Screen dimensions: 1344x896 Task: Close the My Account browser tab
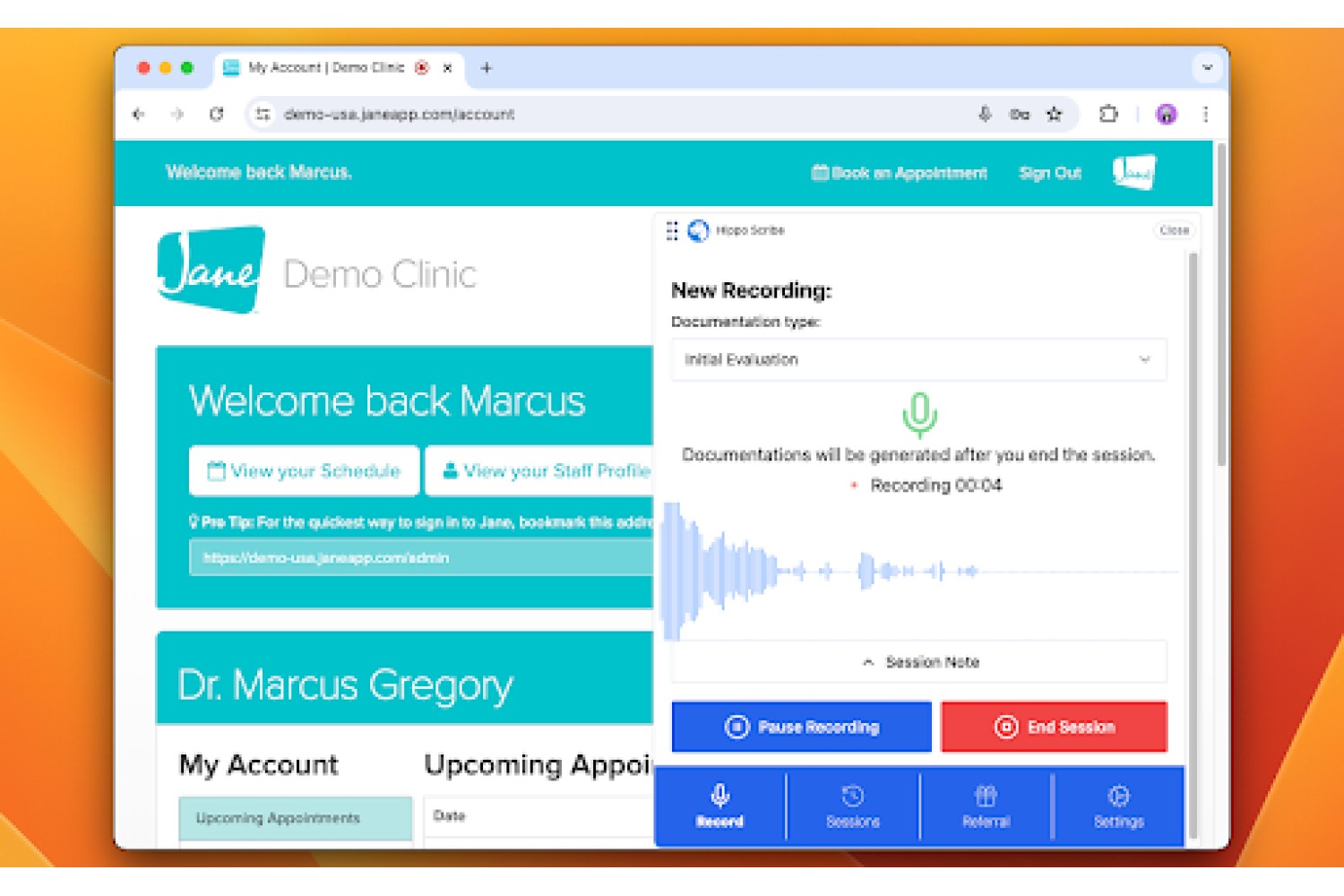[447, 67]
